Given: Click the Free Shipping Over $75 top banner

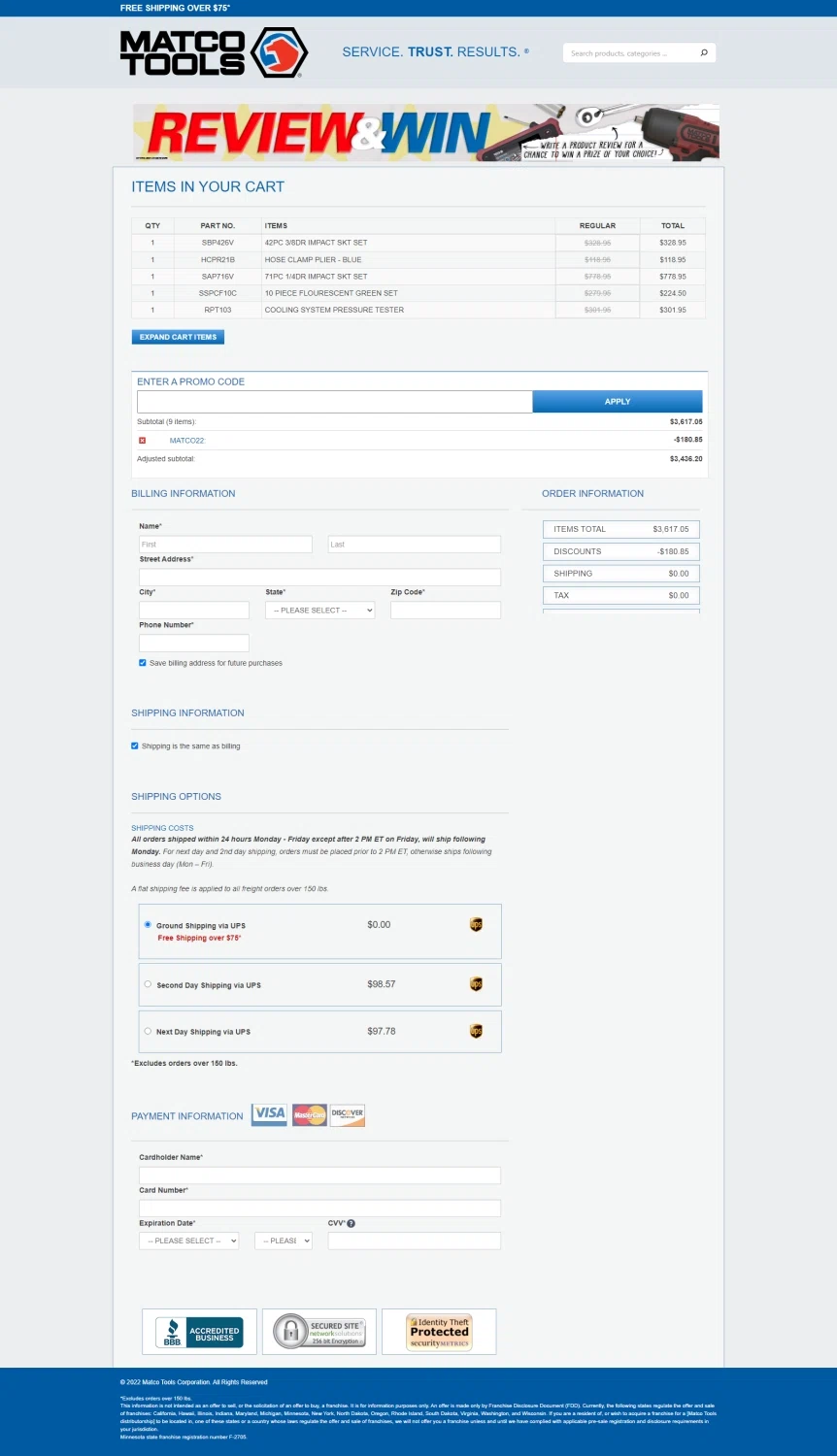Looking at the screenshot, I should [175, 8].
